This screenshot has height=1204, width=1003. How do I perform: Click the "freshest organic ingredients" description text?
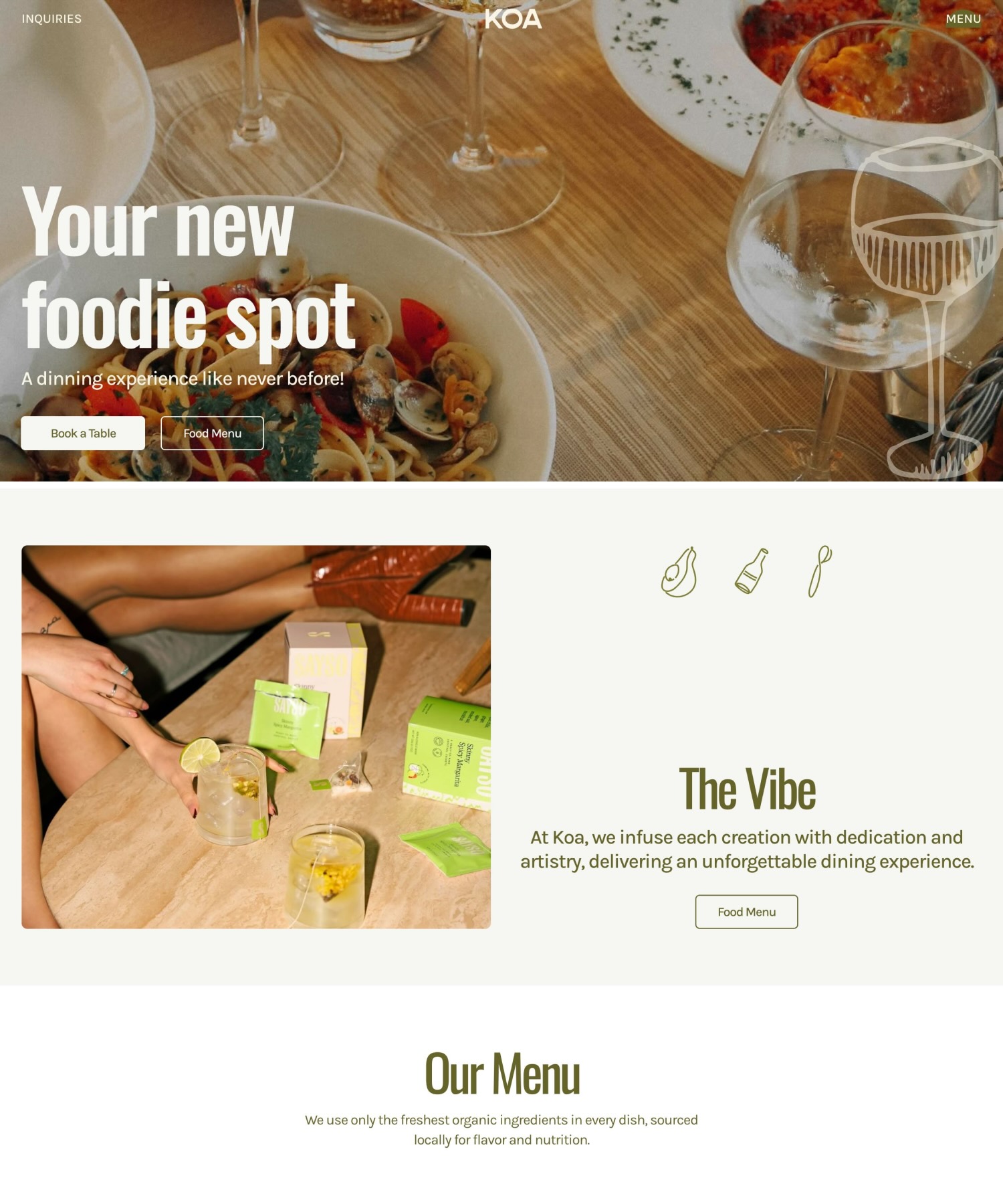coord(501,1130)
